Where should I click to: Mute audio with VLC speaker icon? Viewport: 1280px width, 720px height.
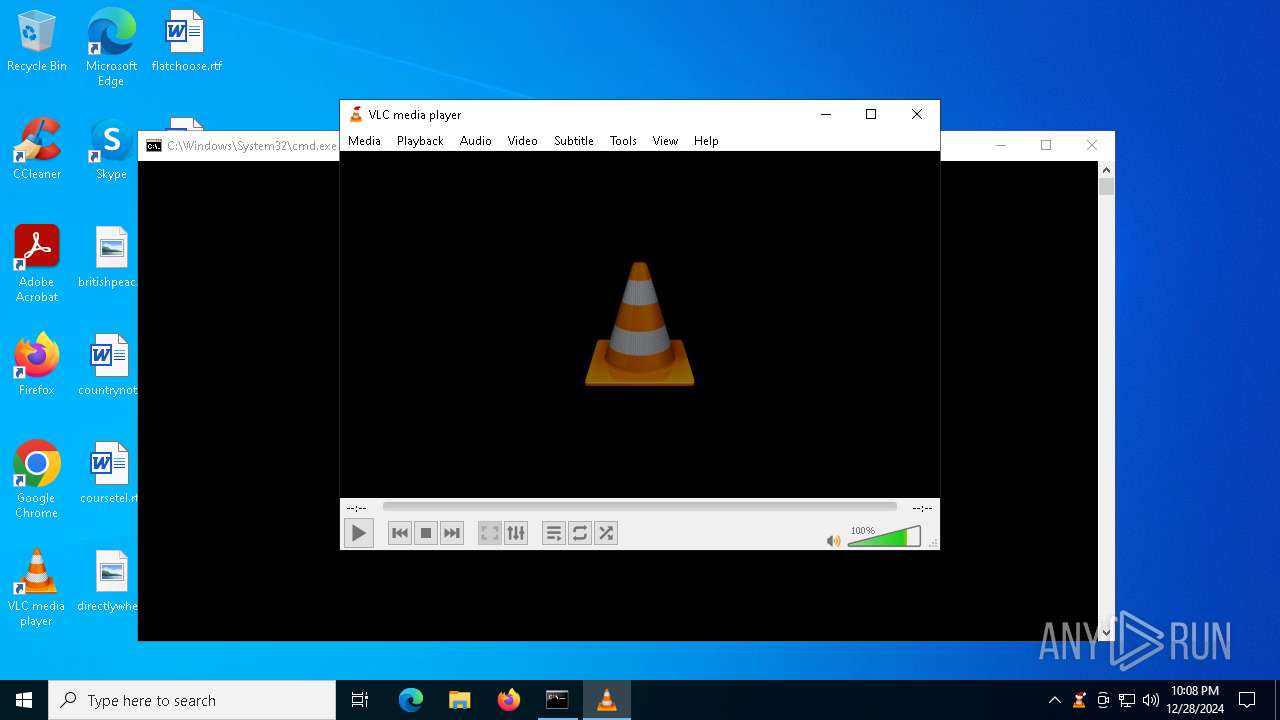[x=833, y=541]
